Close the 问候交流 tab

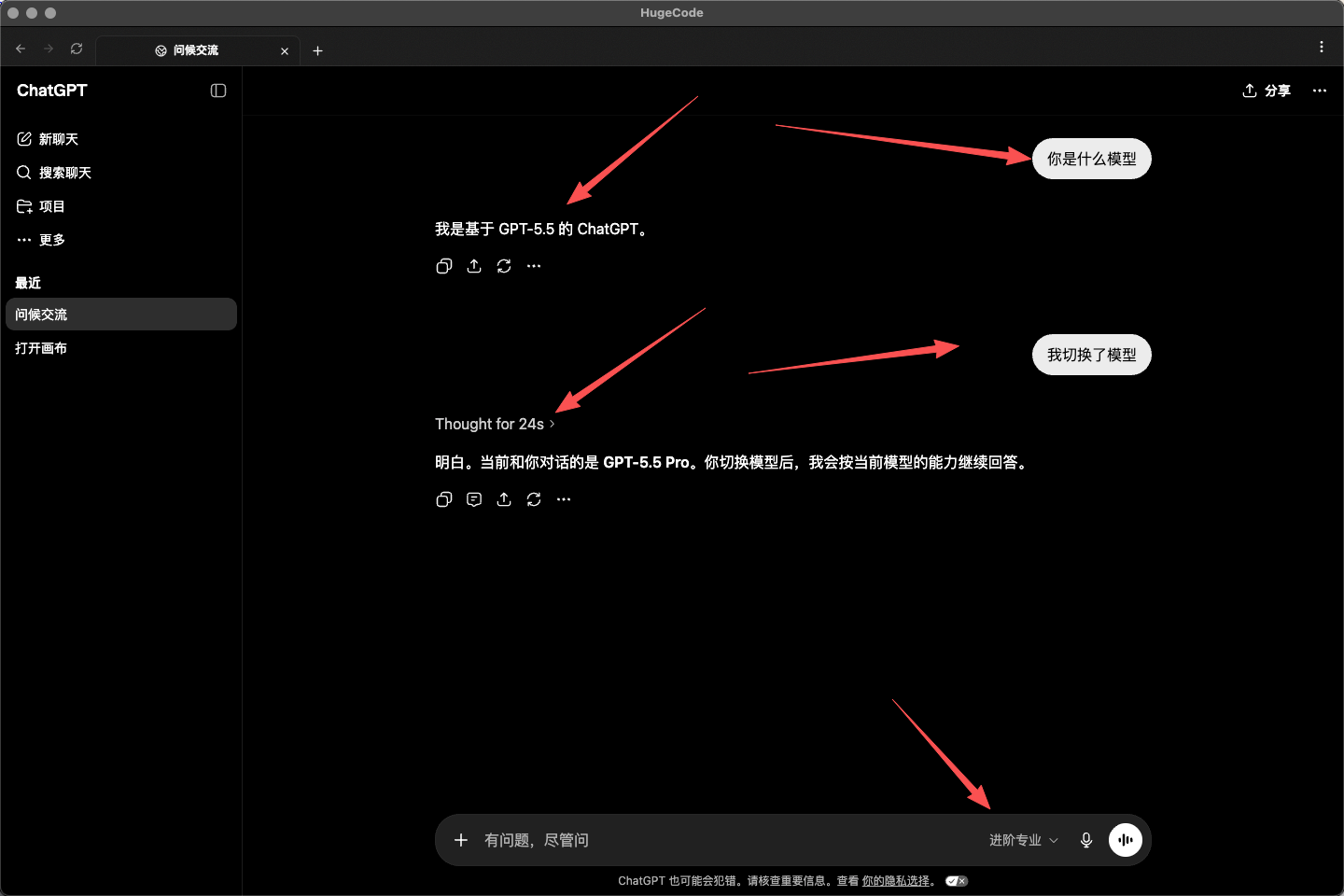285,51
